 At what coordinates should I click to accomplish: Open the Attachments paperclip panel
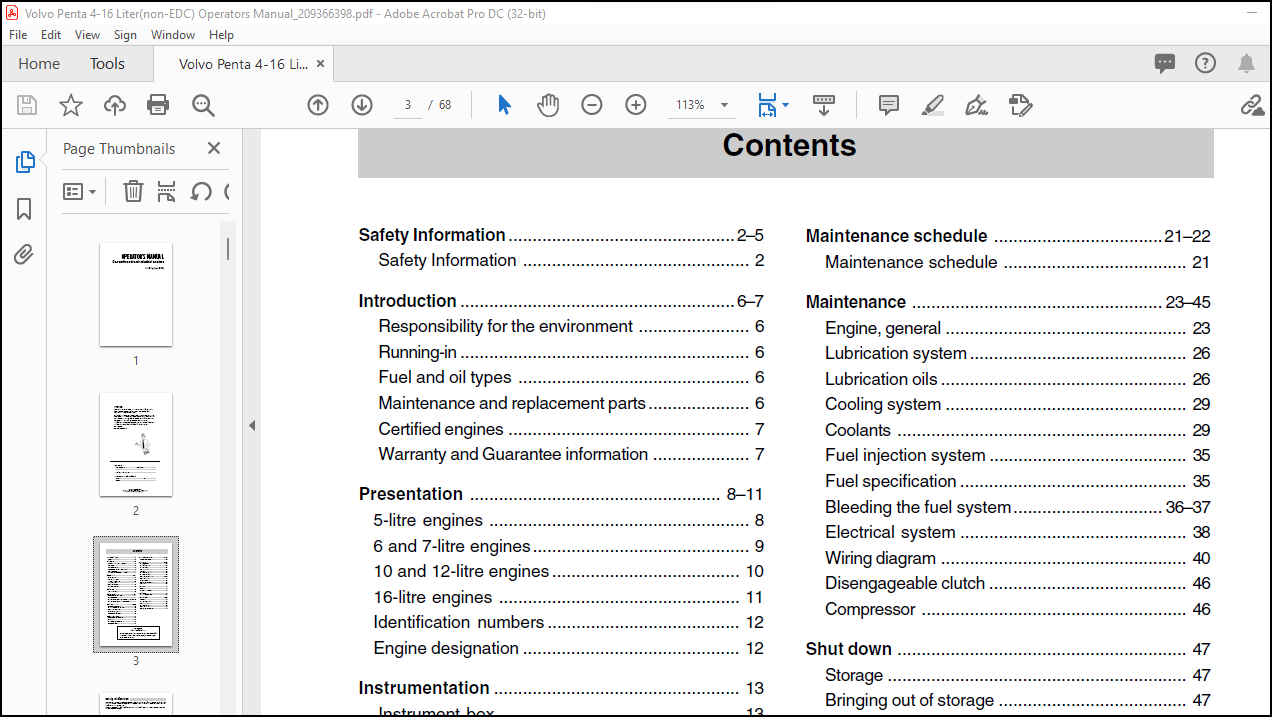tap(25, 254)
